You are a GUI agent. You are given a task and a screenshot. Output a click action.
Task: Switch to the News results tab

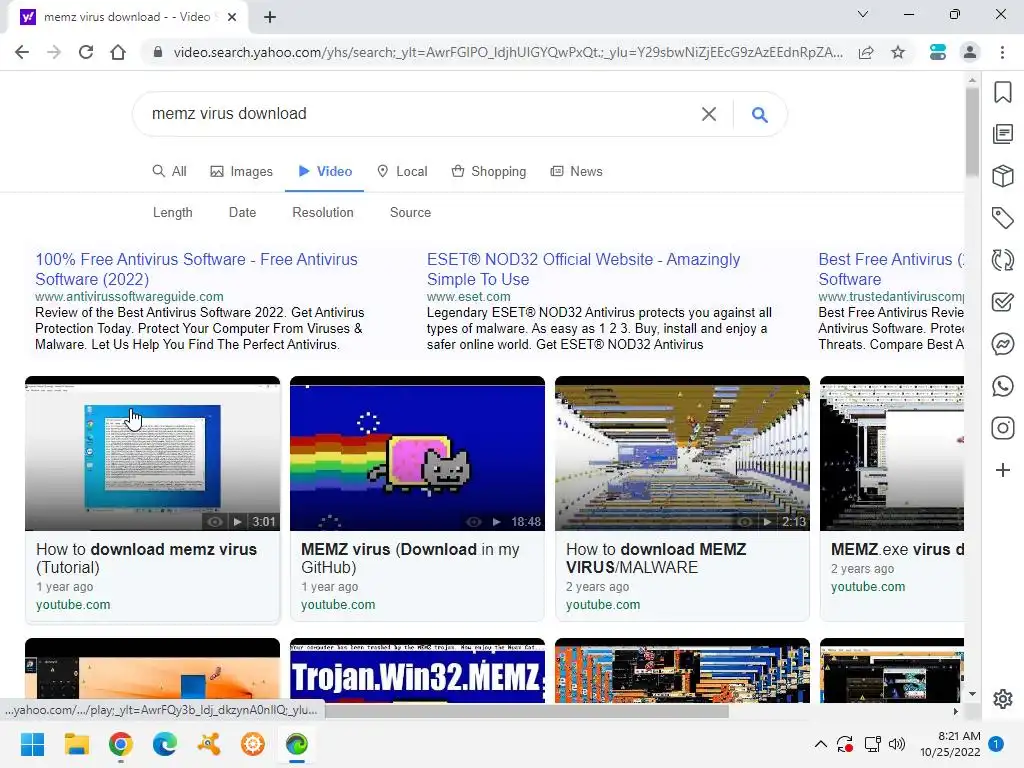576,171
